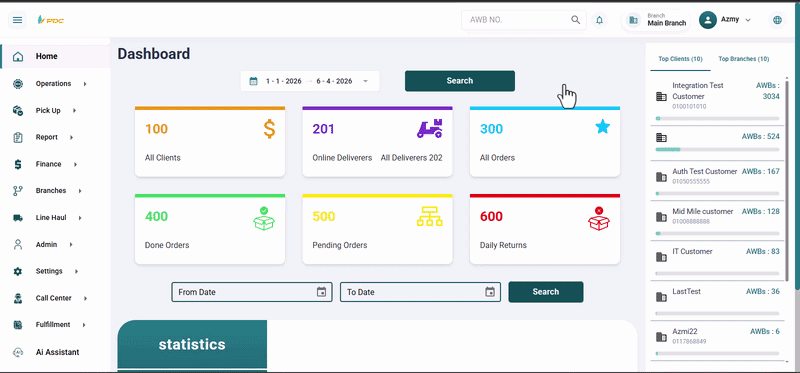Click the PDC logo
The width and height of the screenshot is (800, 373).
[x=51, y=20]
